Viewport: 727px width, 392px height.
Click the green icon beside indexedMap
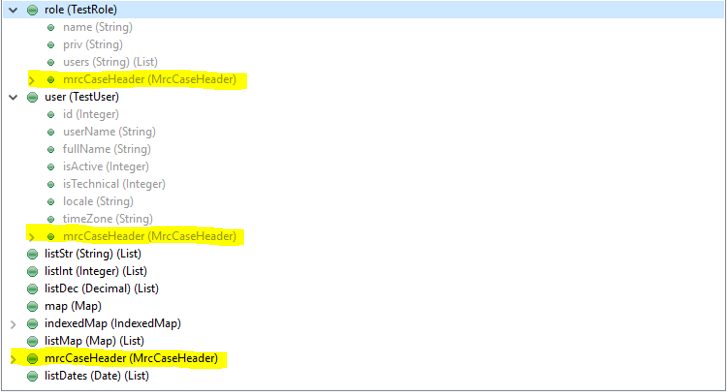[x=32, y=324]
